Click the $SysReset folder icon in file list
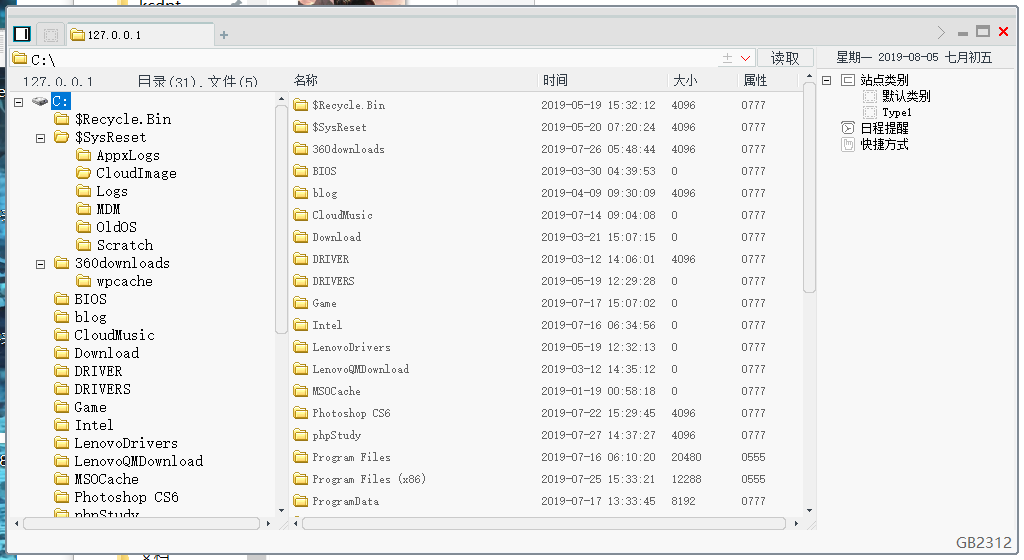The height and width of the screenshot is (560, 1024). [300, 127]
